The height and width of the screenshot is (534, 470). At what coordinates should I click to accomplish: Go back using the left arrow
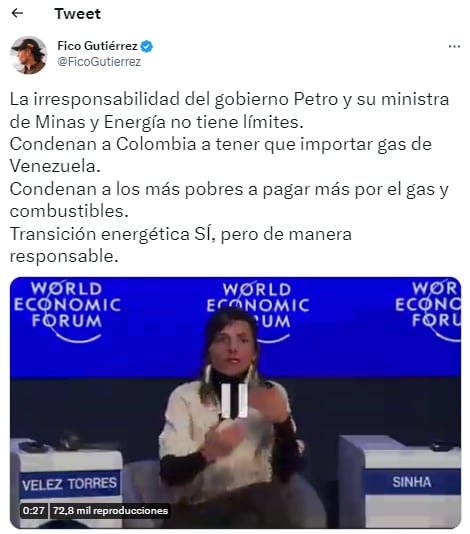(17, 13)
